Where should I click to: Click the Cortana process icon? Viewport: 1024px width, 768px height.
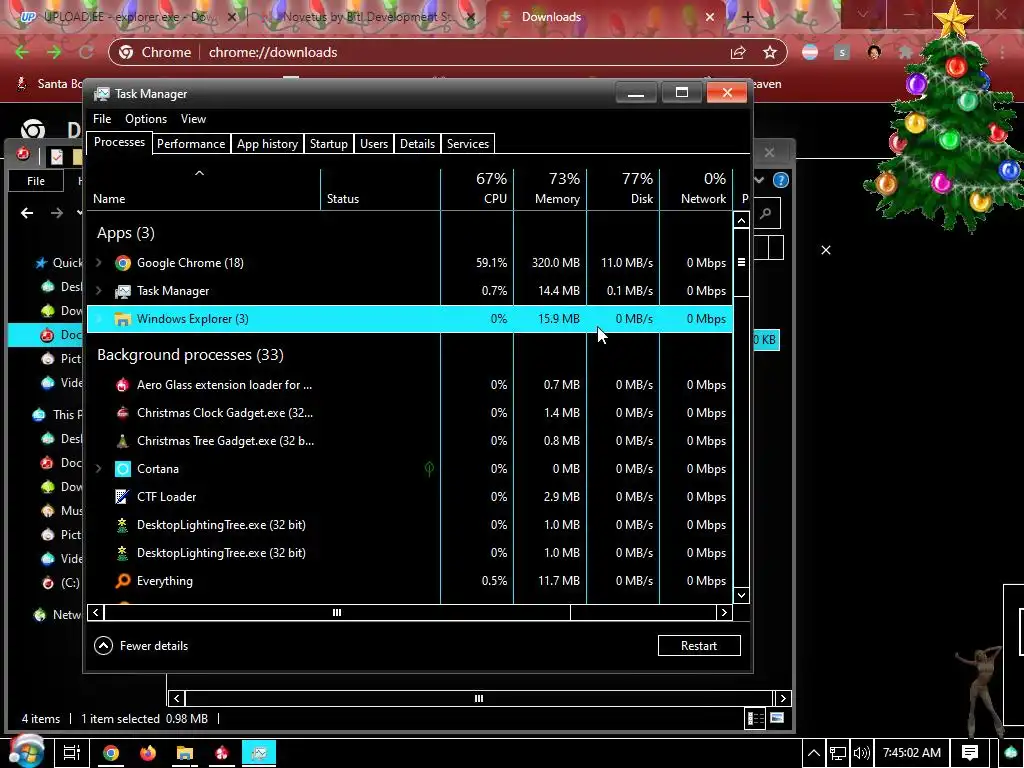click(x=122, y=469)
